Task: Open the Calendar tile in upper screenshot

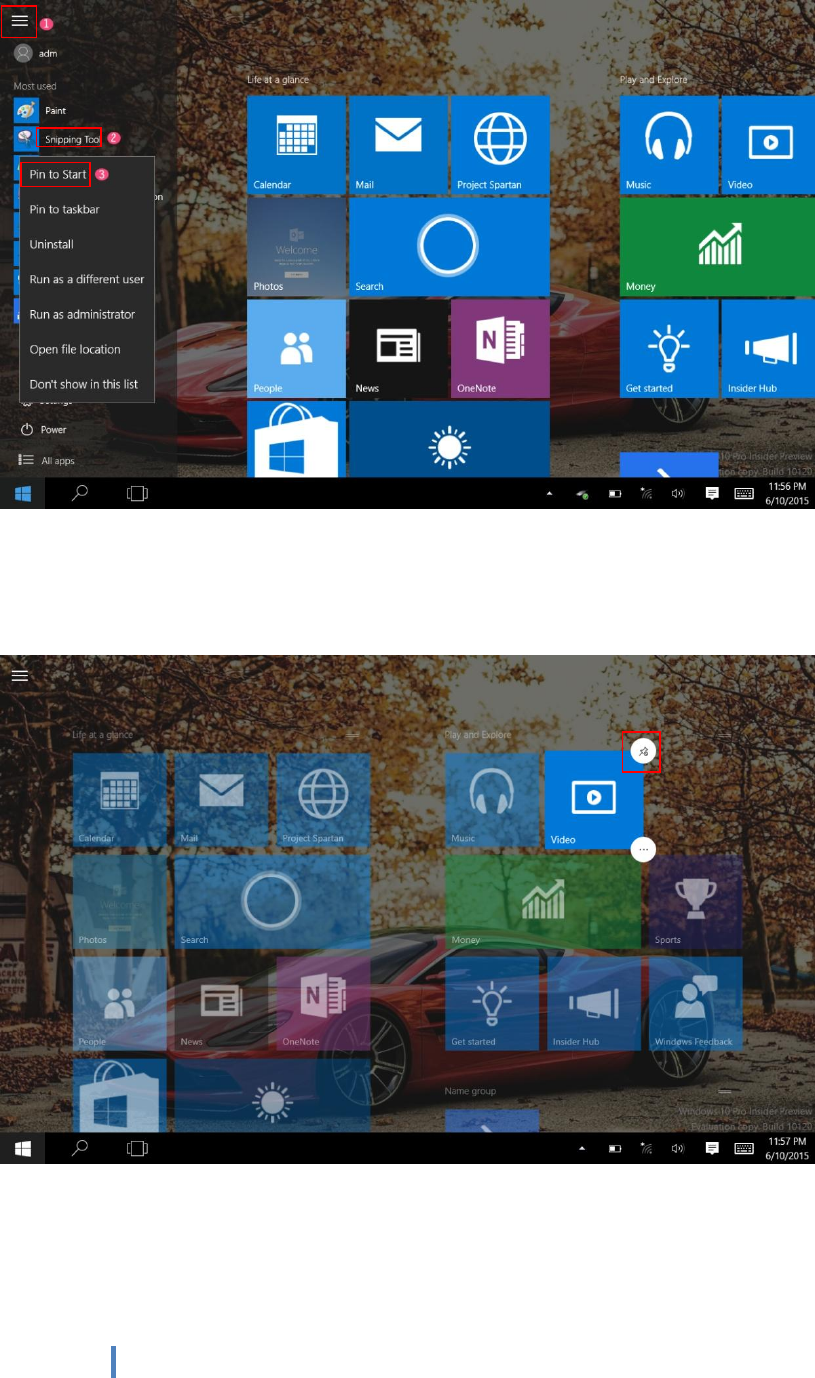Action: point(296,144)
